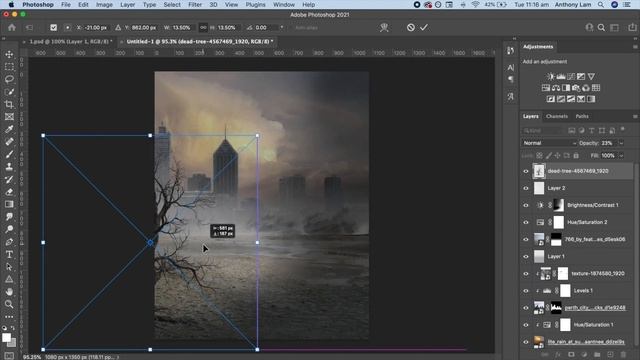Open the Layers panel menu

click(x=635, y=116)
